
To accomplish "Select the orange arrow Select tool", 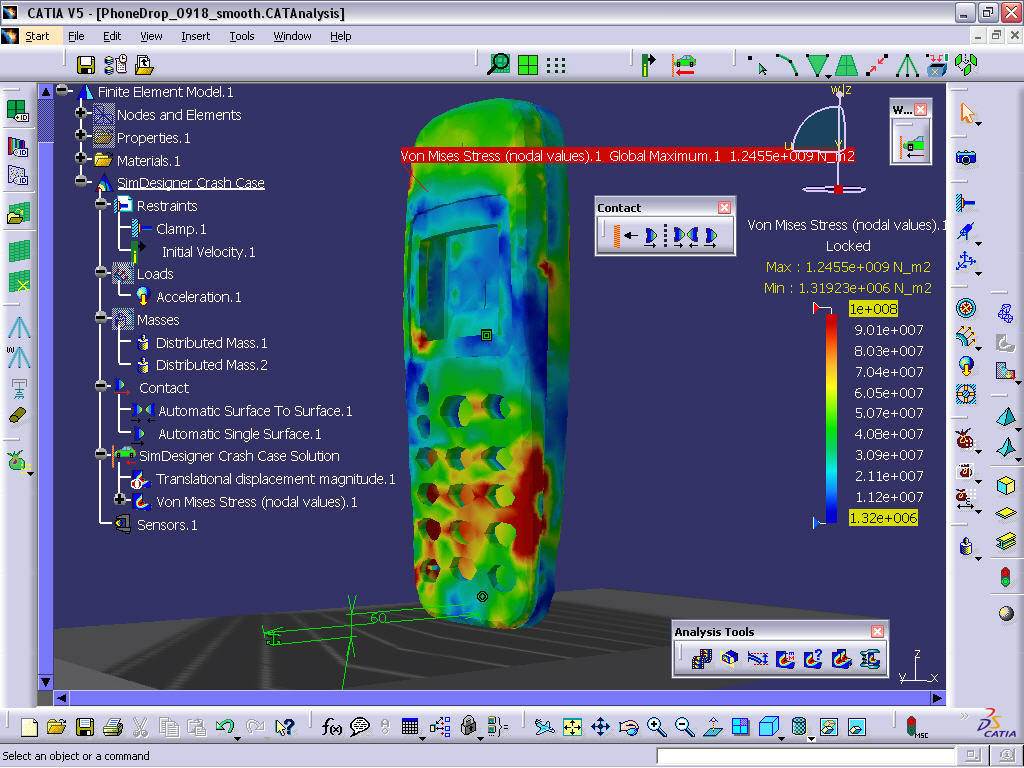I will coord(967,114).
